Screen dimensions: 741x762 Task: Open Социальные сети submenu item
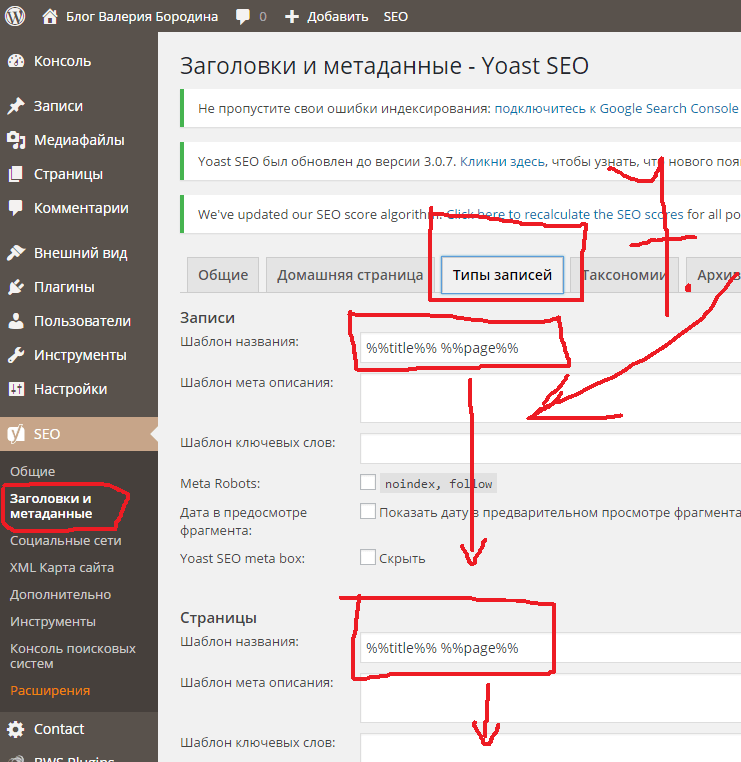click(66, 540)
